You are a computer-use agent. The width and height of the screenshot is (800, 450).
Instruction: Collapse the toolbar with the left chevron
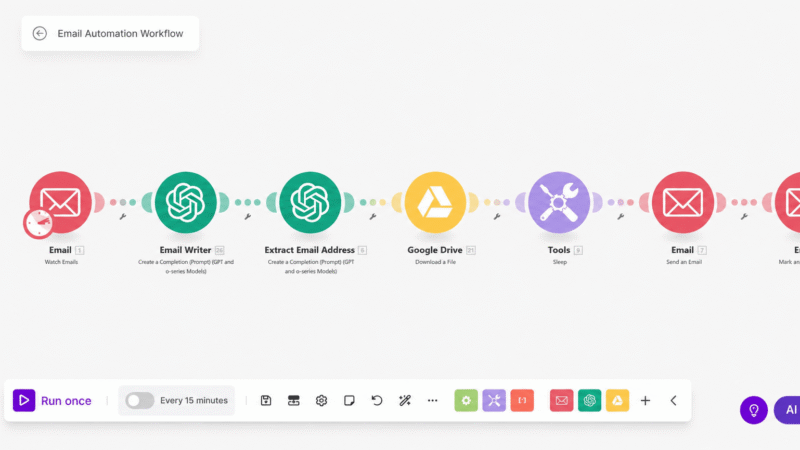673,401
